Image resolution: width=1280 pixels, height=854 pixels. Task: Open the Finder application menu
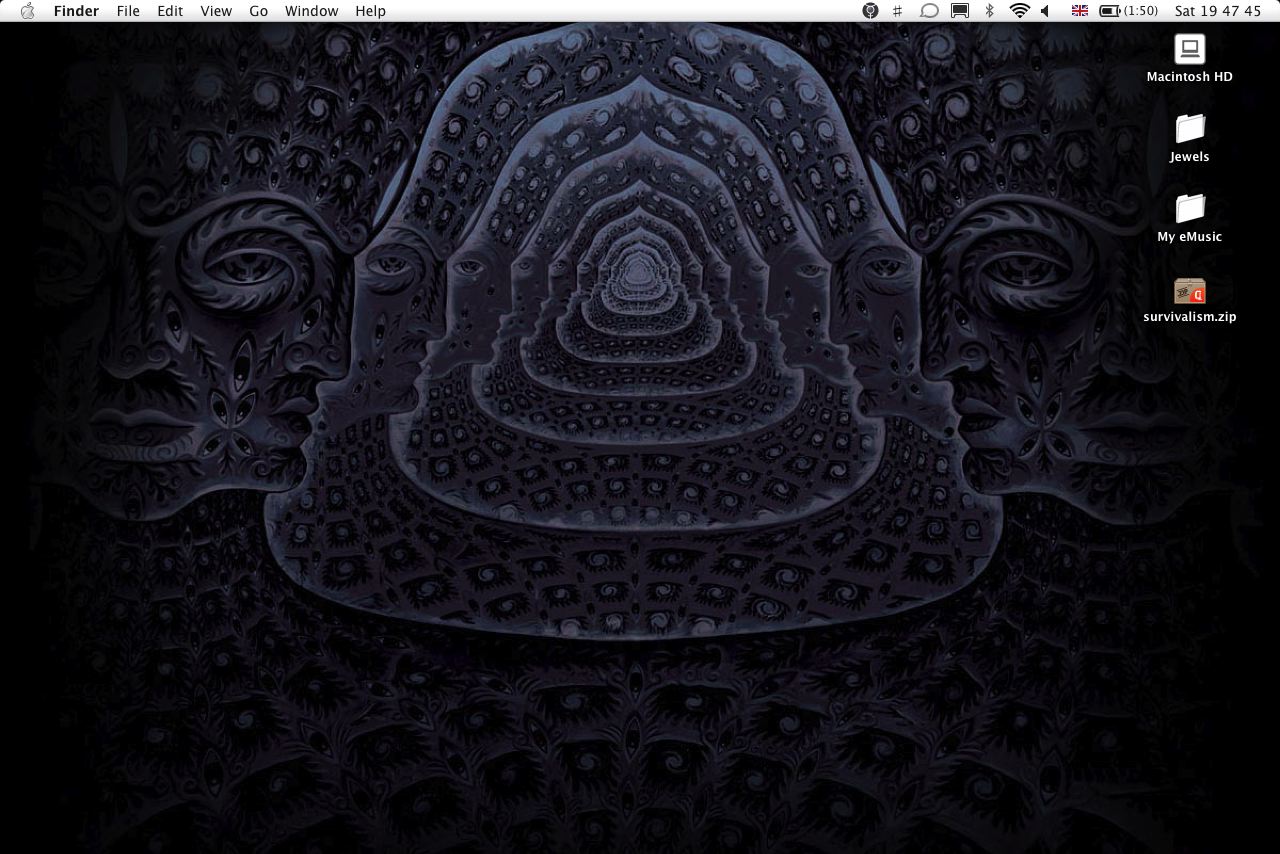[76, 11]
